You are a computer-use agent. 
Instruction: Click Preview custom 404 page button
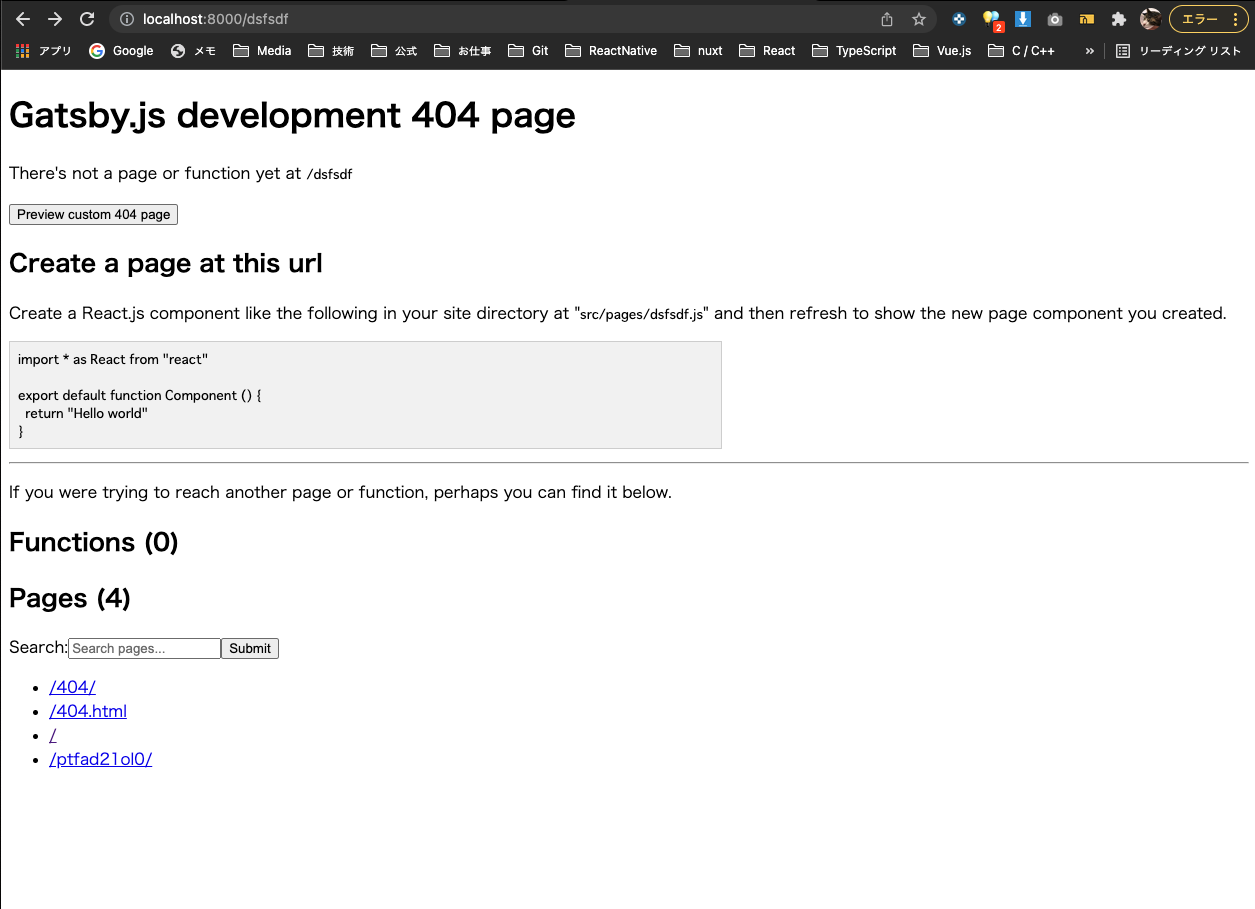coord(93,214)
